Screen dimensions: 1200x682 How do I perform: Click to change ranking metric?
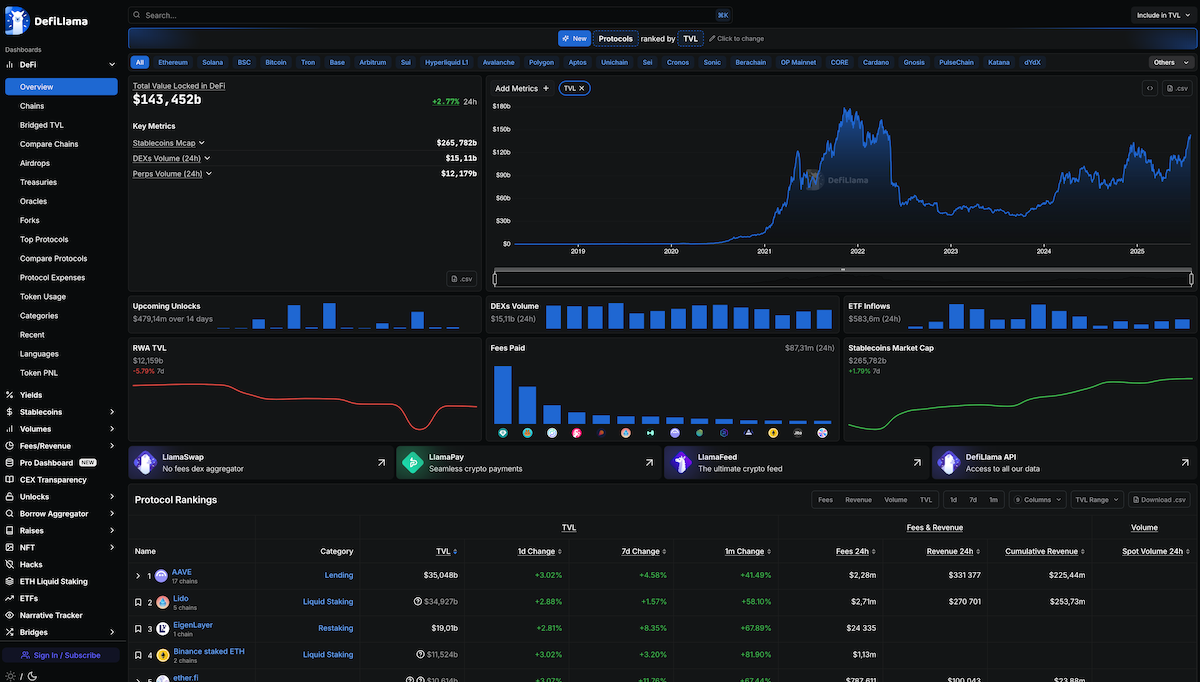[736, 38]
